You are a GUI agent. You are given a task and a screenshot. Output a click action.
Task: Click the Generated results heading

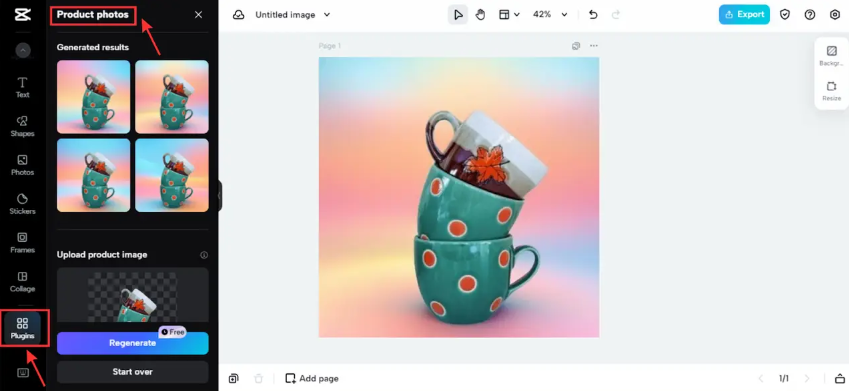[93, 47]
